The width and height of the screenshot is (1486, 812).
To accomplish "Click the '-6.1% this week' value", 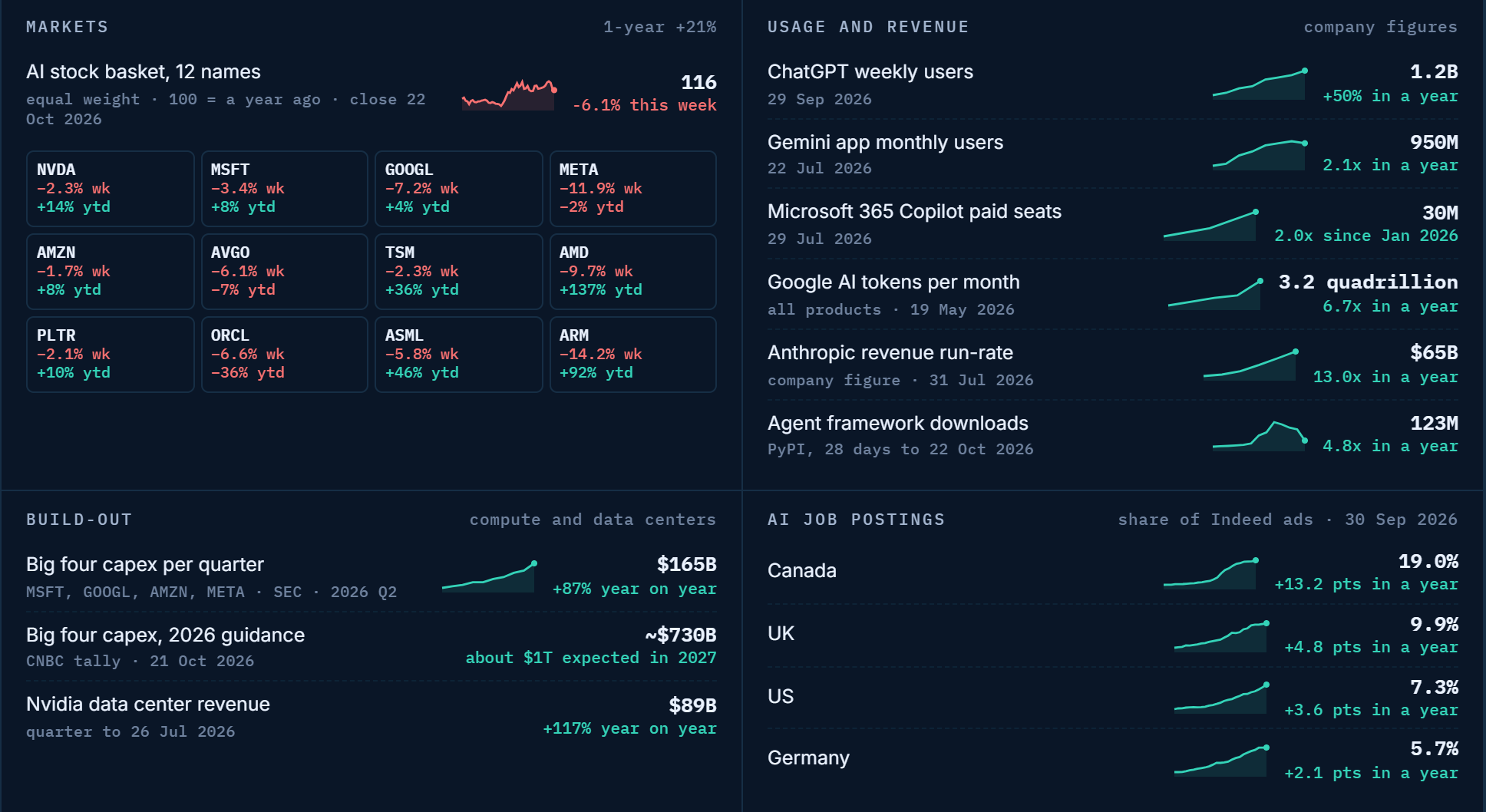I will pos(645,105).
